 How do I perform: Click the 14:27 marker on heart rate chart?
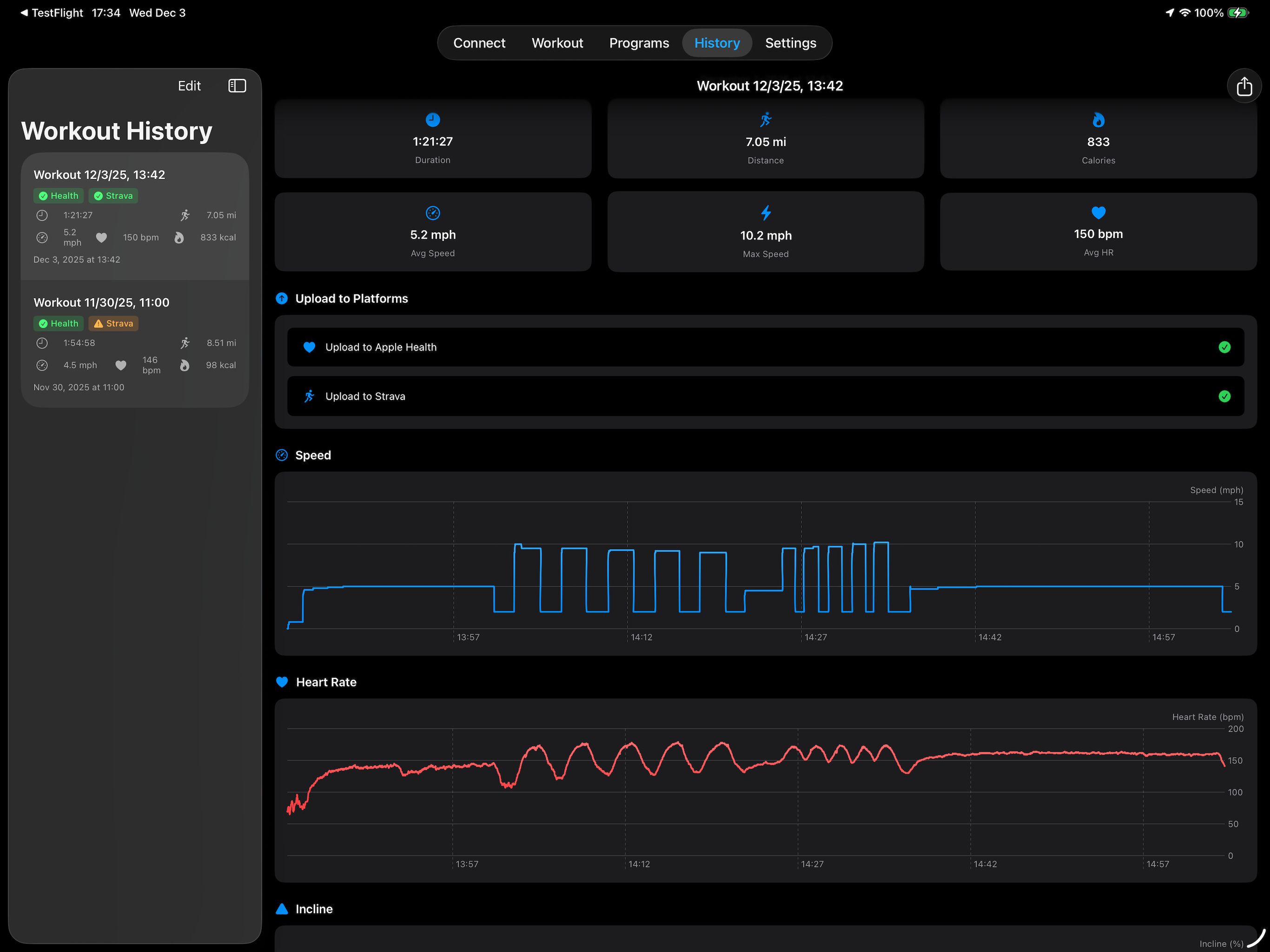[x=813, y=864]
